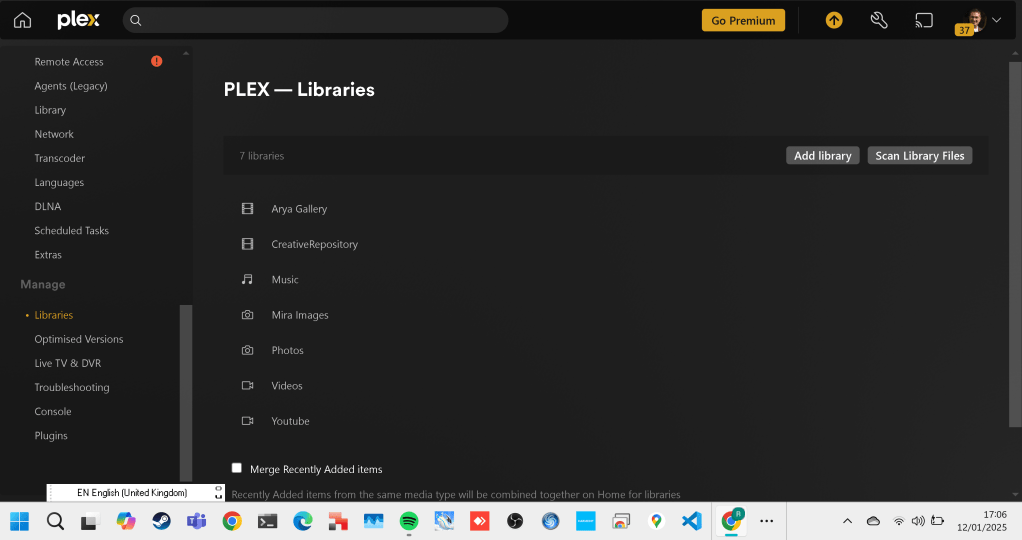Image resolution: width=1022 pixels, height=540 pixels.
Task: Click film icon beside Arya Gallery
Action: click(247, 209)
